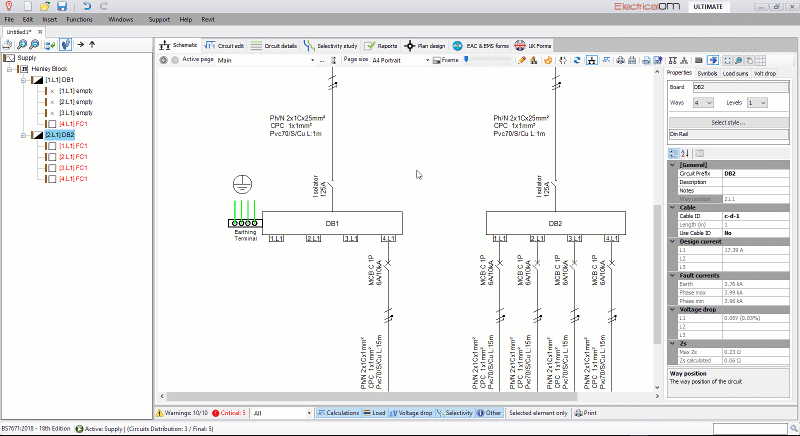Switch to the Circuit edit tab
800x436 pixels.
(224, 46)
